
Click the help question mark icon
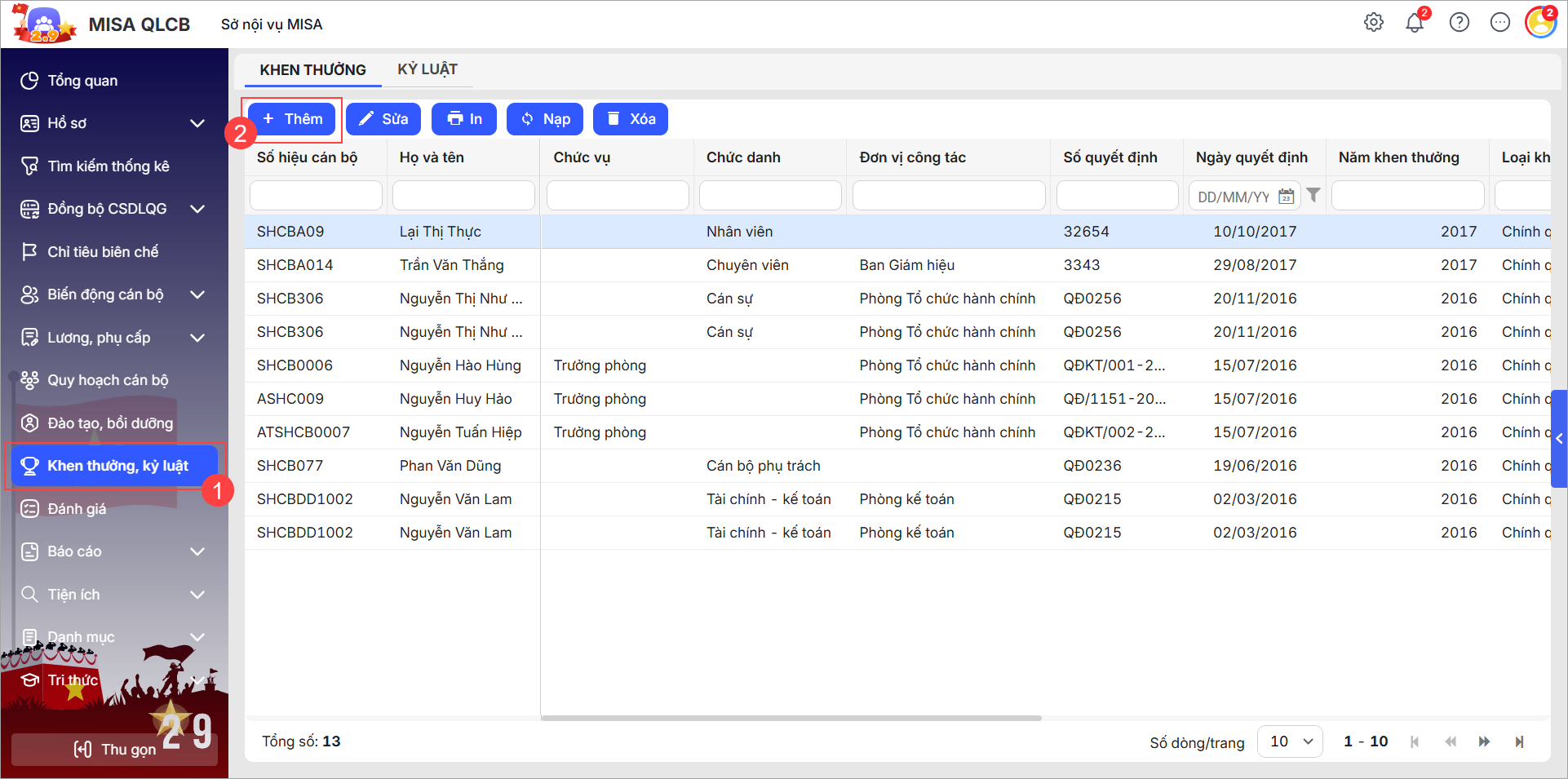1459,23
